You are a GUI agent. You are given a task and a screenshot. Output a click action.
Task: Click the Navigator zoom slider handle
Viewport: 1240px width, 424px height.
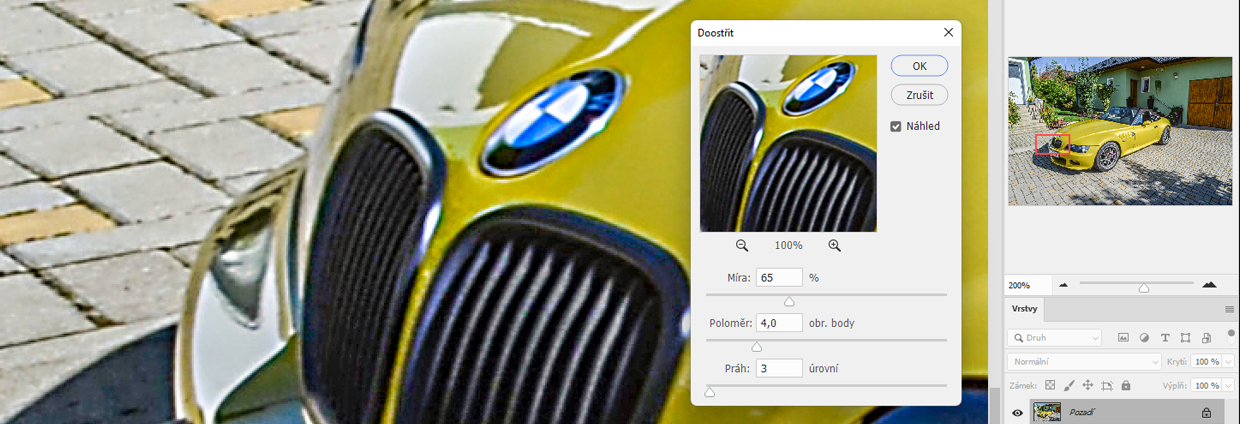(x=1144, y=288)
